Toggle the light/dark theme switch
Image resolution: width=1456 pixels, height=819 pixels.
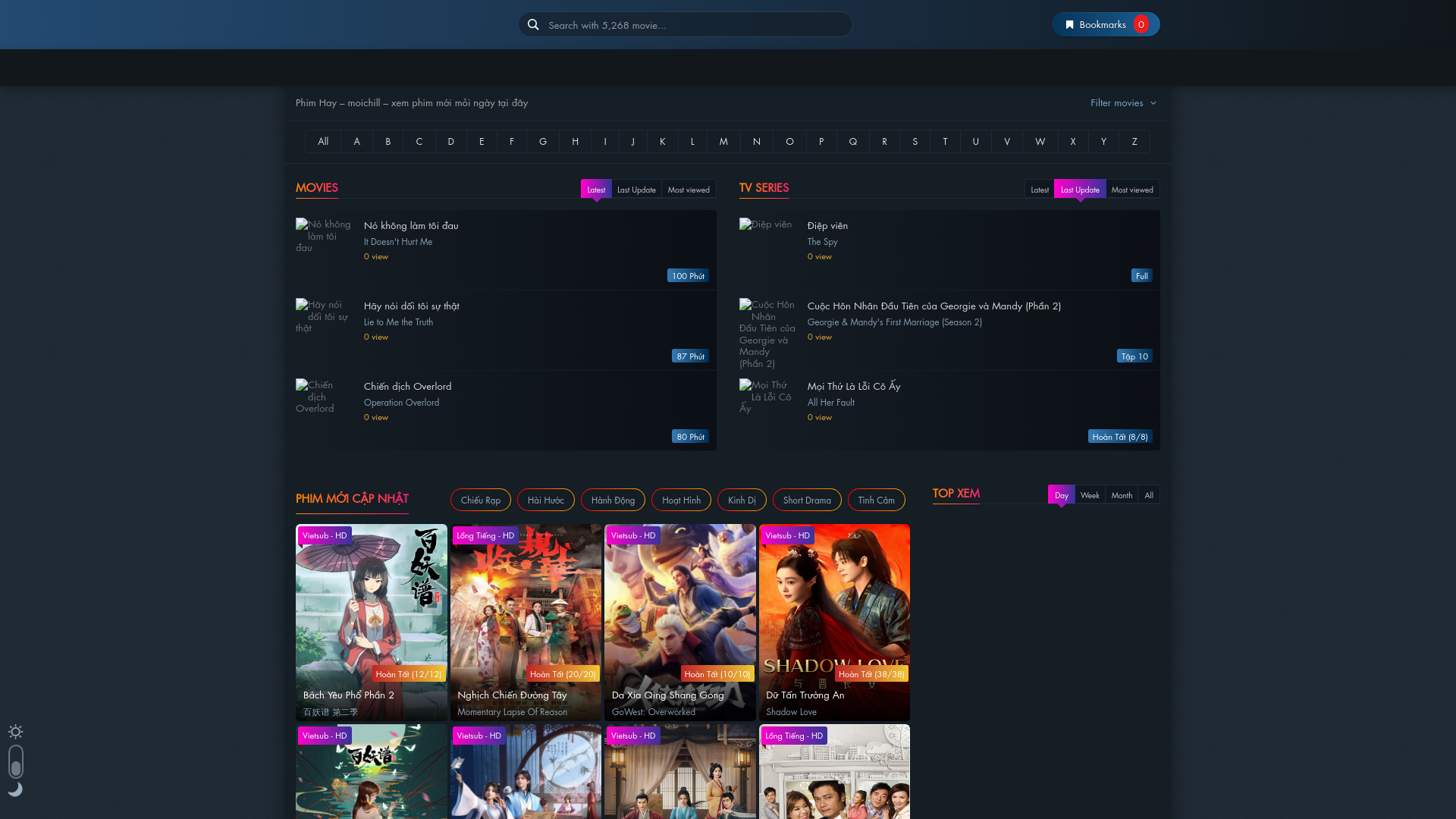coord(16,761)
